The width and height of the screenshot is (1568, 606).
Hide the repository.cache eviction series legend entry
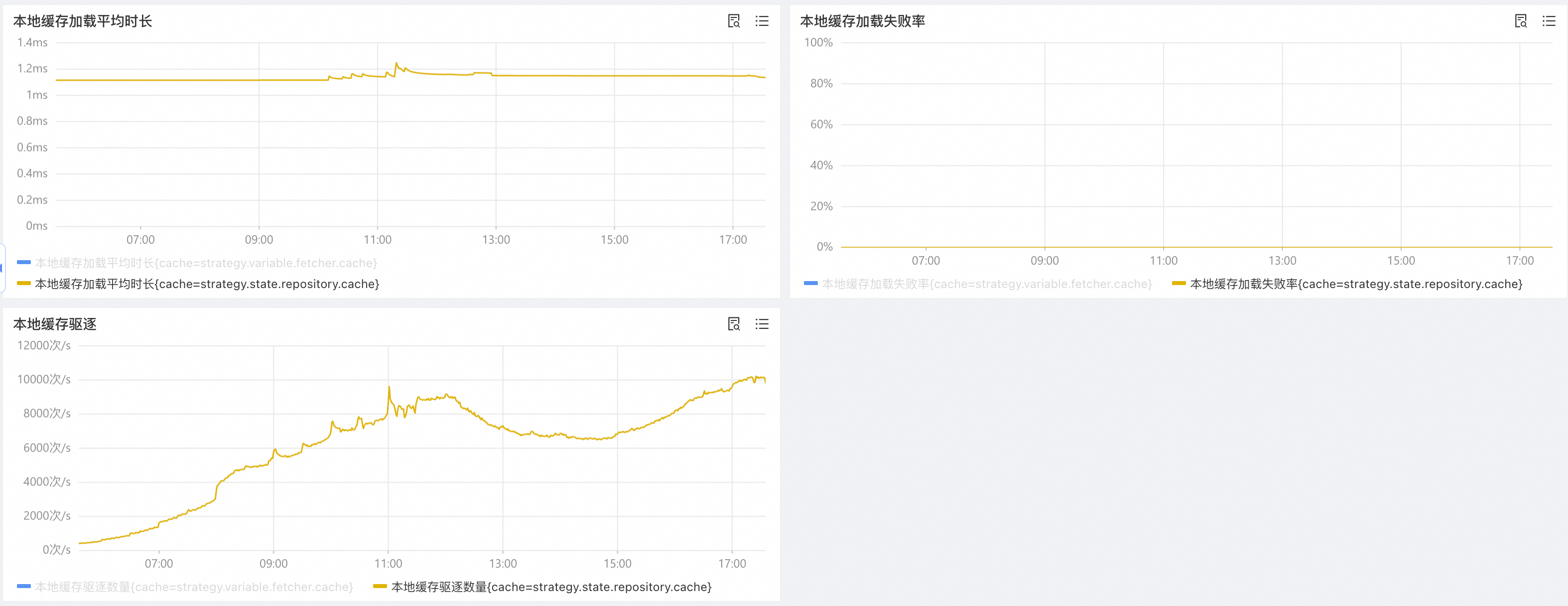point(551,587)
